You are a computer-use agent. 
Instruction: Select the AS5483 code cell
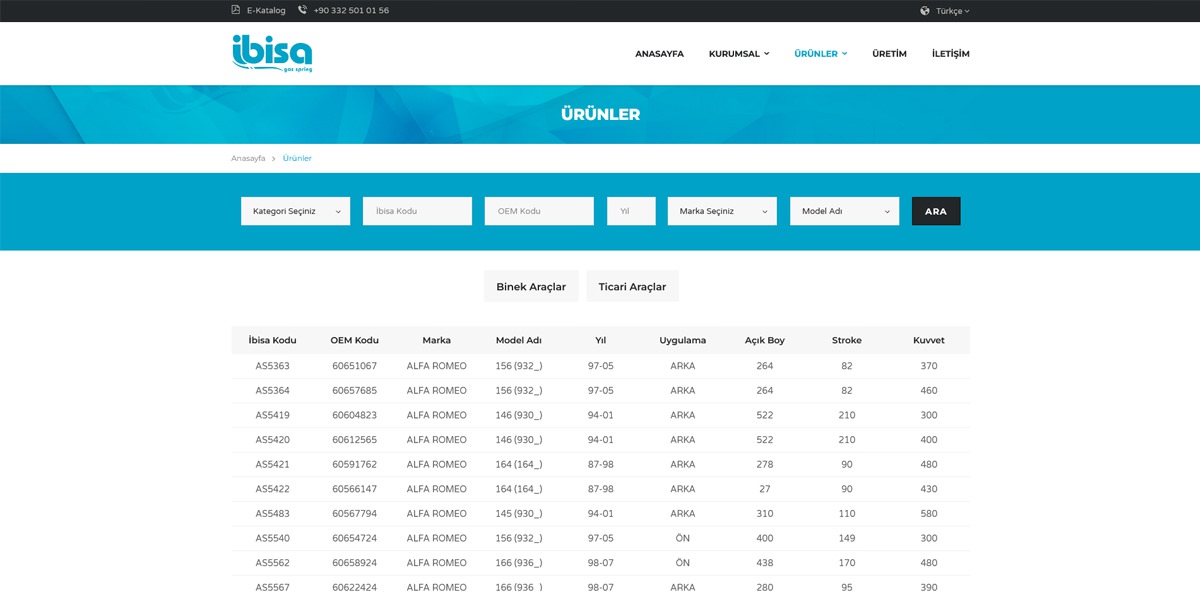pos(272,513)
